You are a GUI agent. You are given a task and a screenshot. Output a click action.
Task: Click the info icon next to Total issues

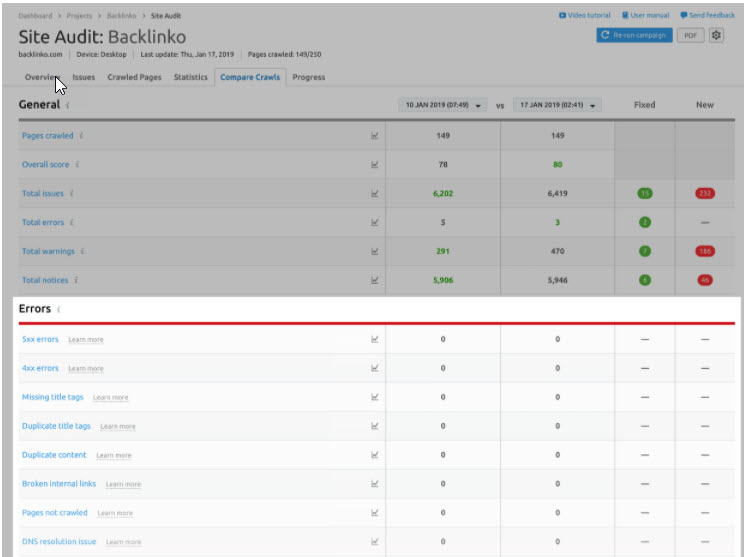pos(71,194)
